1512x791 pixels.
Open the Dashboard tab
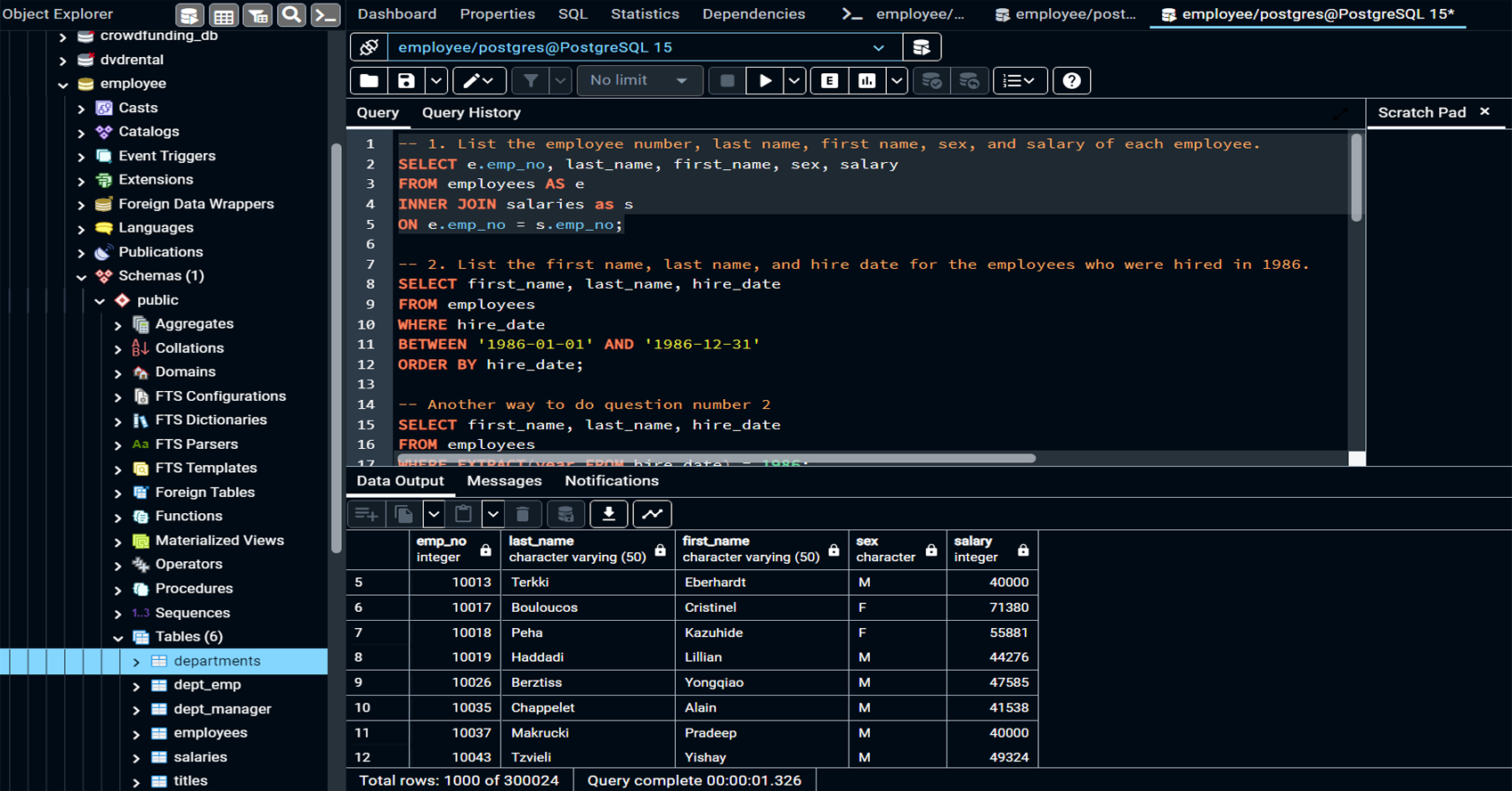click(397, 14)
